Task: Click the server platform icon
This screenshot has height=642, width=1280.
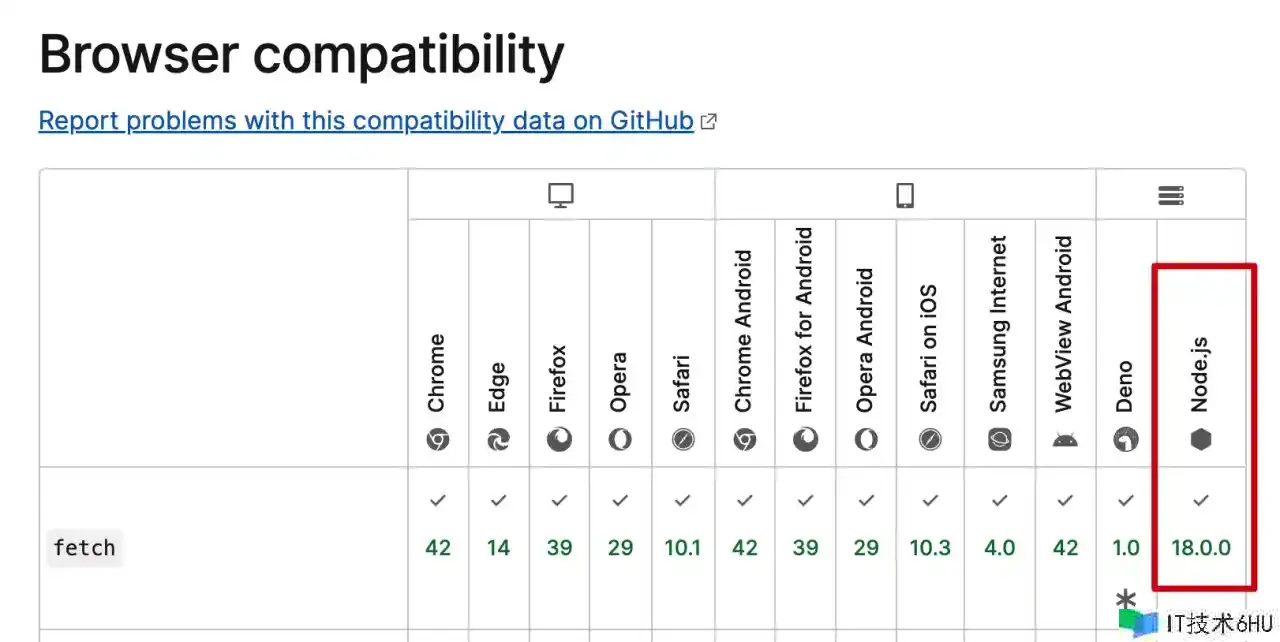Action: point(1171,195)
